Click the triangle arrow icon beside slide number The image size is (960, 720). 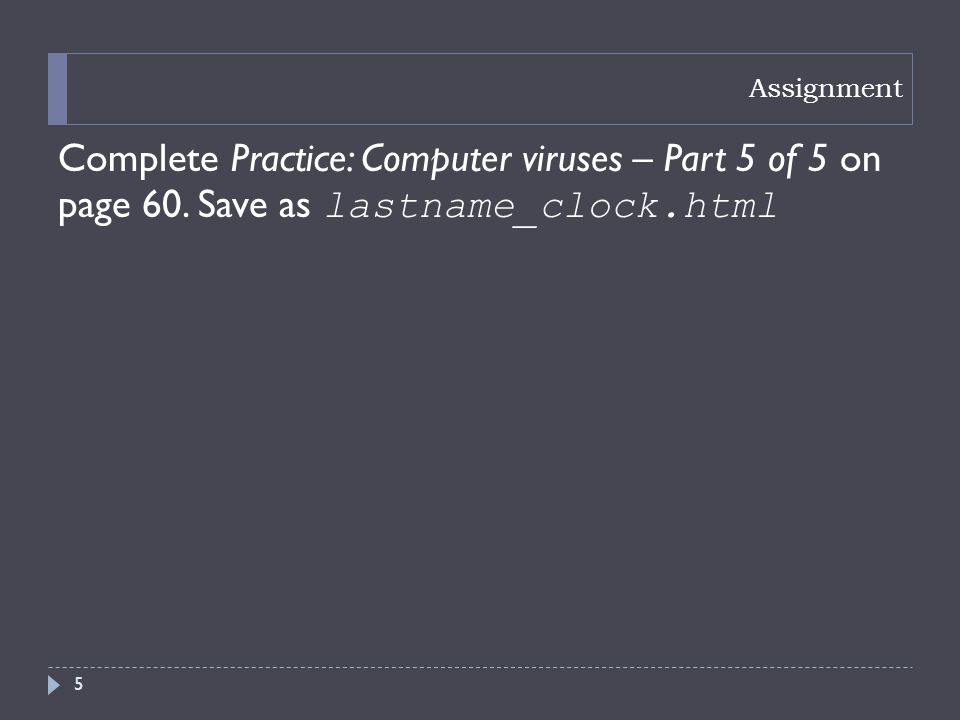tap(54, 685)
